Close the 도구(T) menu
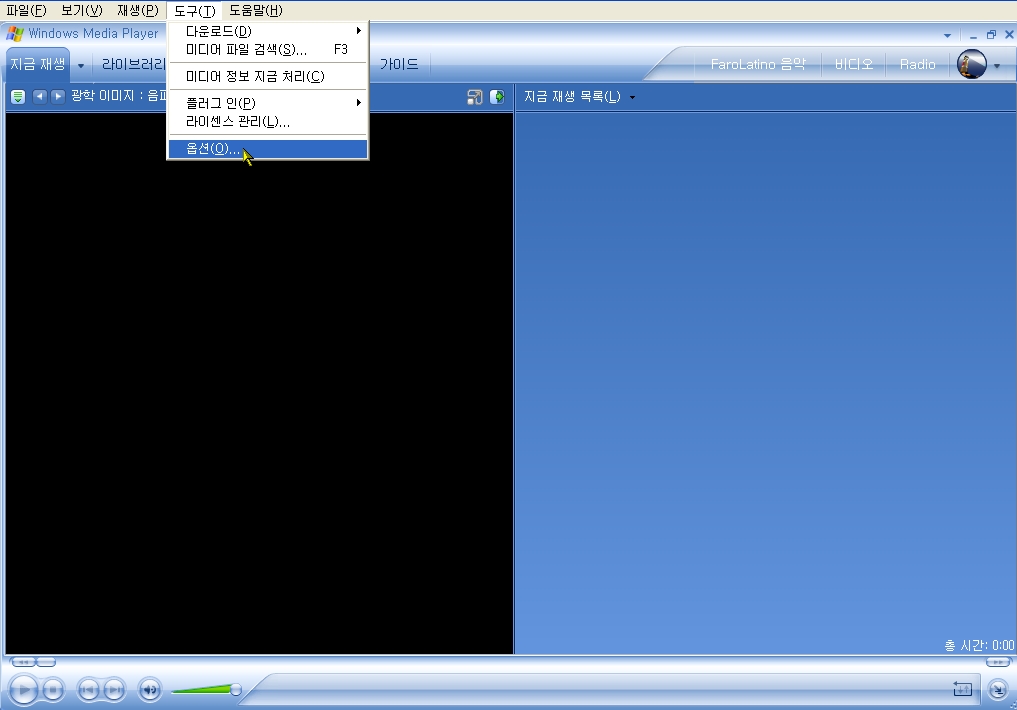Screen dimensions: 1017x710 click(195, 10)
